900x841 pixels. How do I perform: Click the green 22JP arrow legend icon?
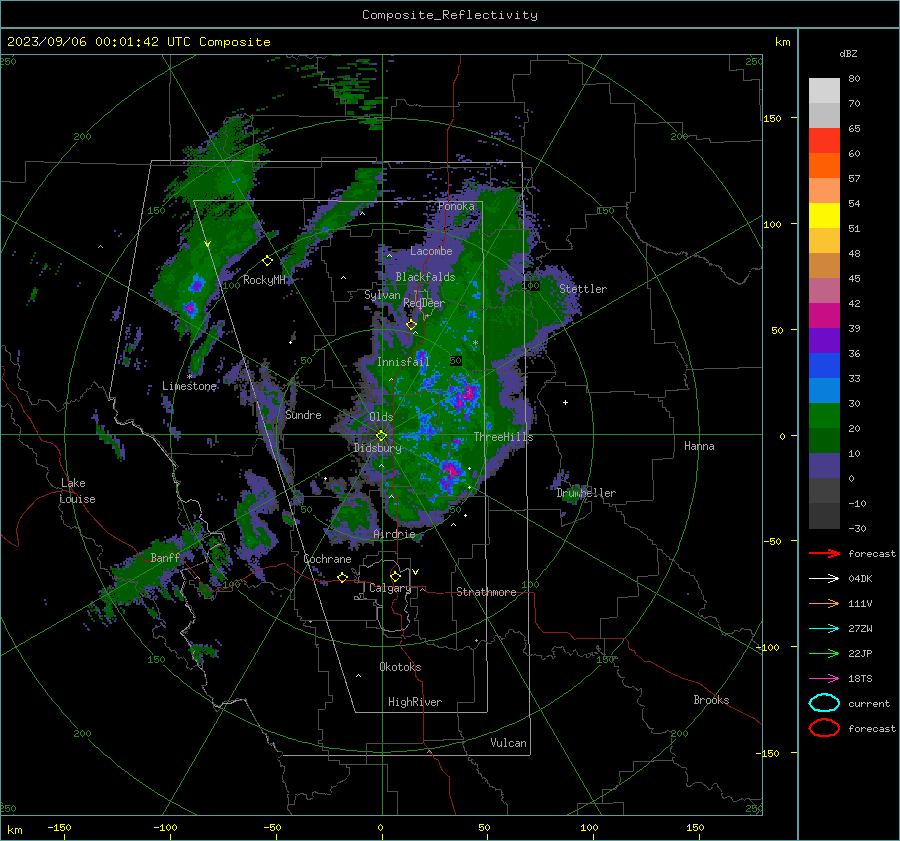[824, 653]
